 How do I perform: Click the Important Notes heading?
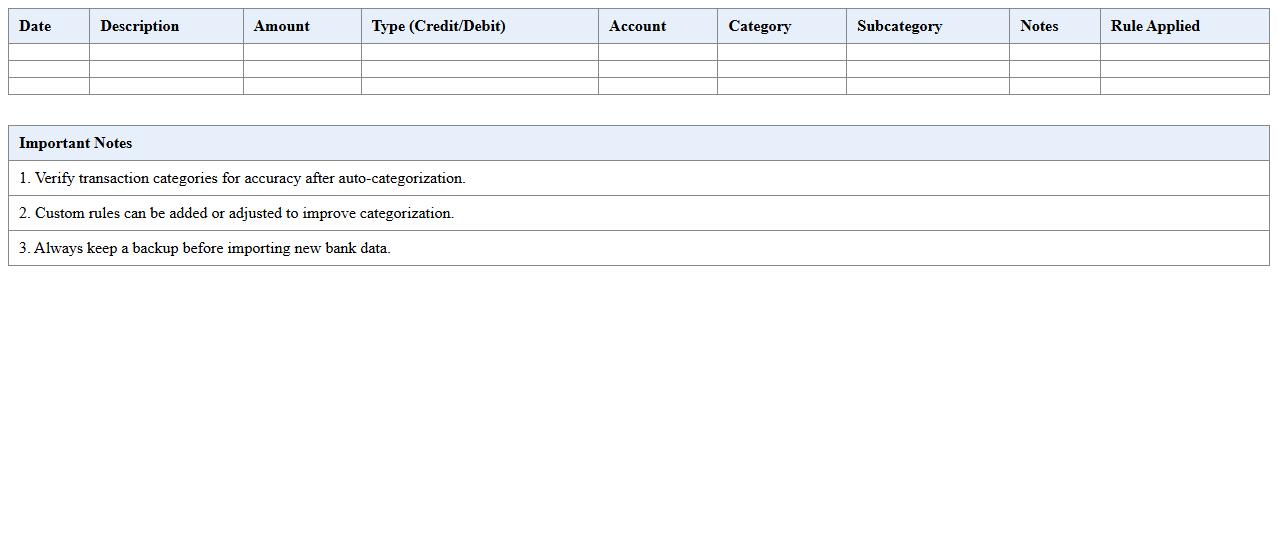pos(639,143)
